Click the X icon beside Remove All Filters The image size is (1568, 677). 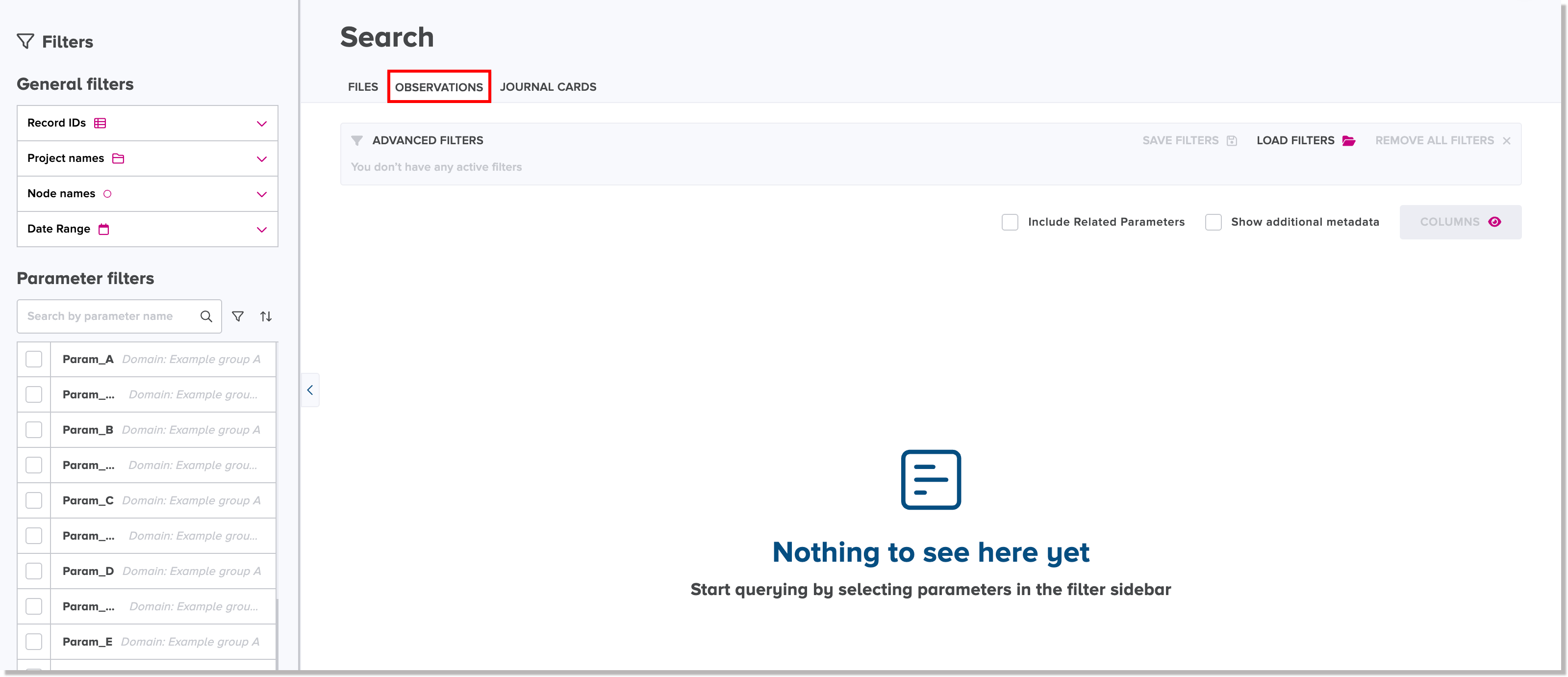(1507, 141)
